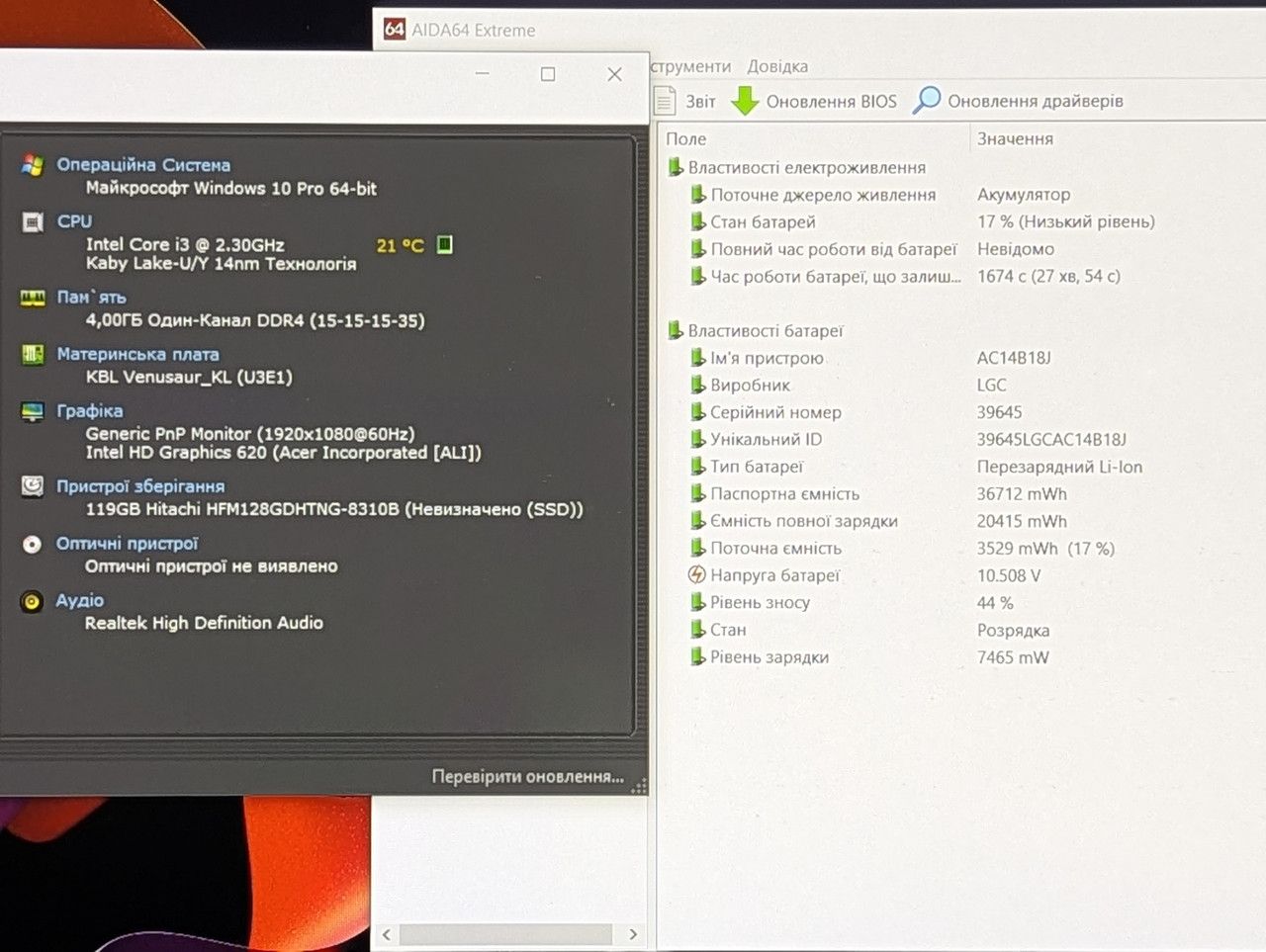Click the icon beside Виробник

[698, 385]
